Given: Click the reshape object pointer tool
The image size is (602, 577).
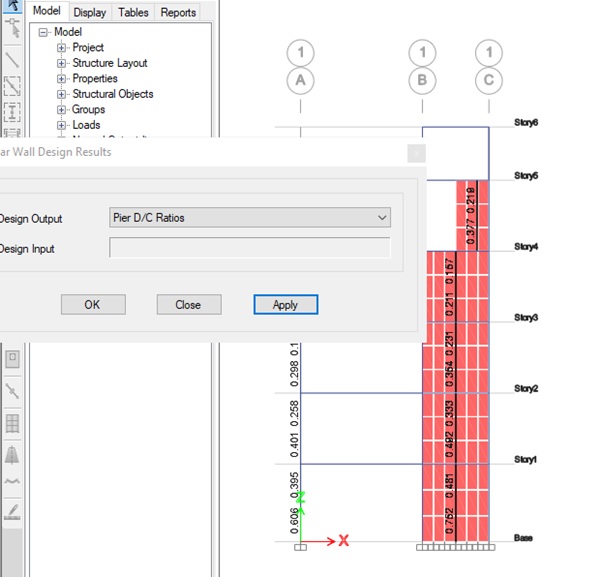Looking at the screenshot, I should click(12, 30).
